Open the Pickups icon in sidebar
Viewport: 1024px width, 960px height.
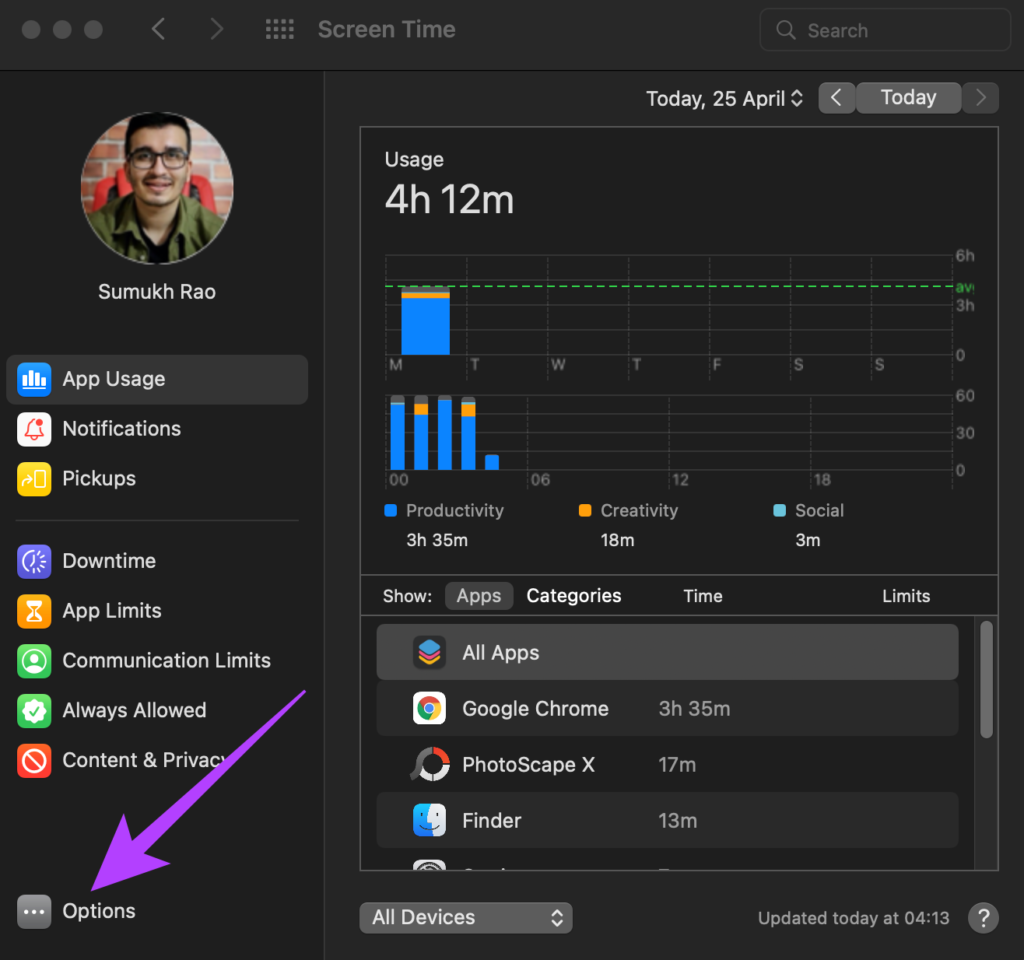point(34,479)
